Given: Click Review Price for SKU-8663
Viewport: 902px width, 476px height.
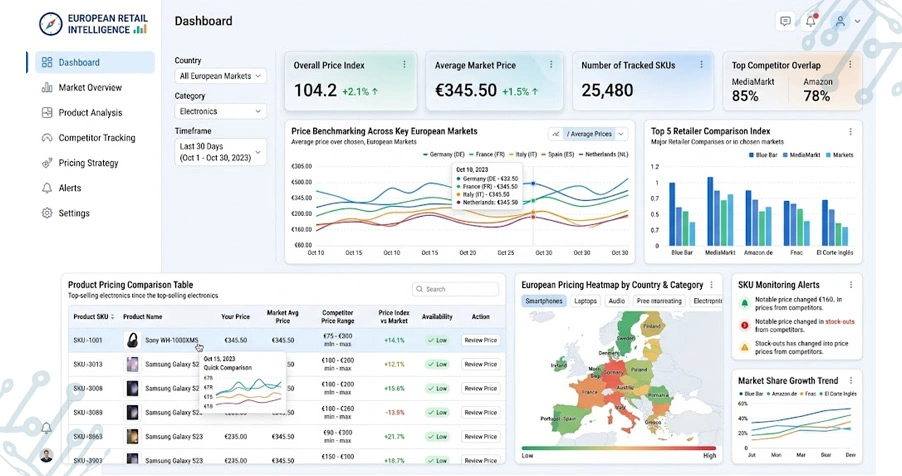Looking at the screenshot, I should (x=480, y=437).
